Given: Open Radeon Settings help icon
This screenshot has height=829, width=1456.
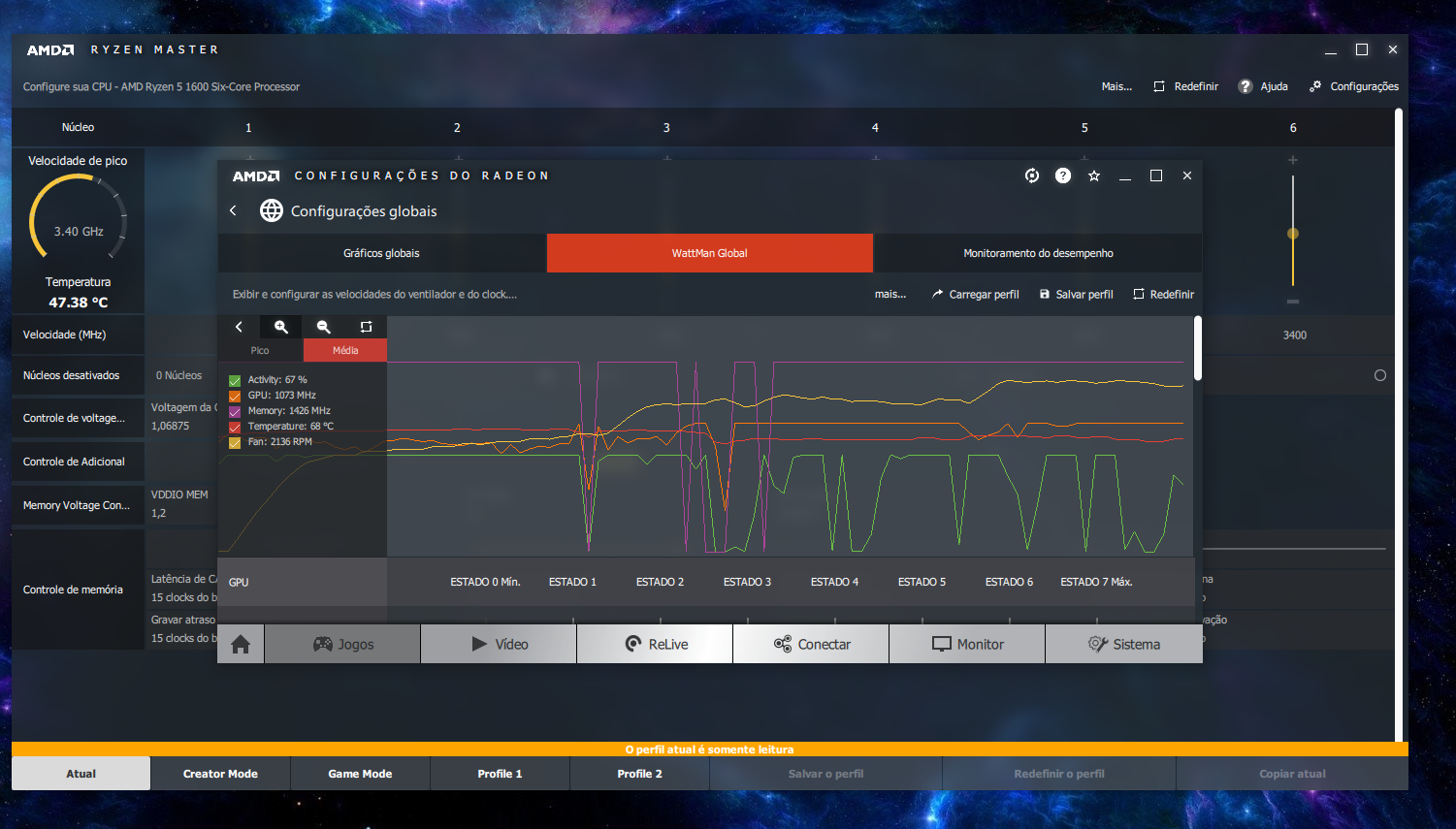Looking at the screenshot, I should pyautogui.click(x=1063, y=175).
